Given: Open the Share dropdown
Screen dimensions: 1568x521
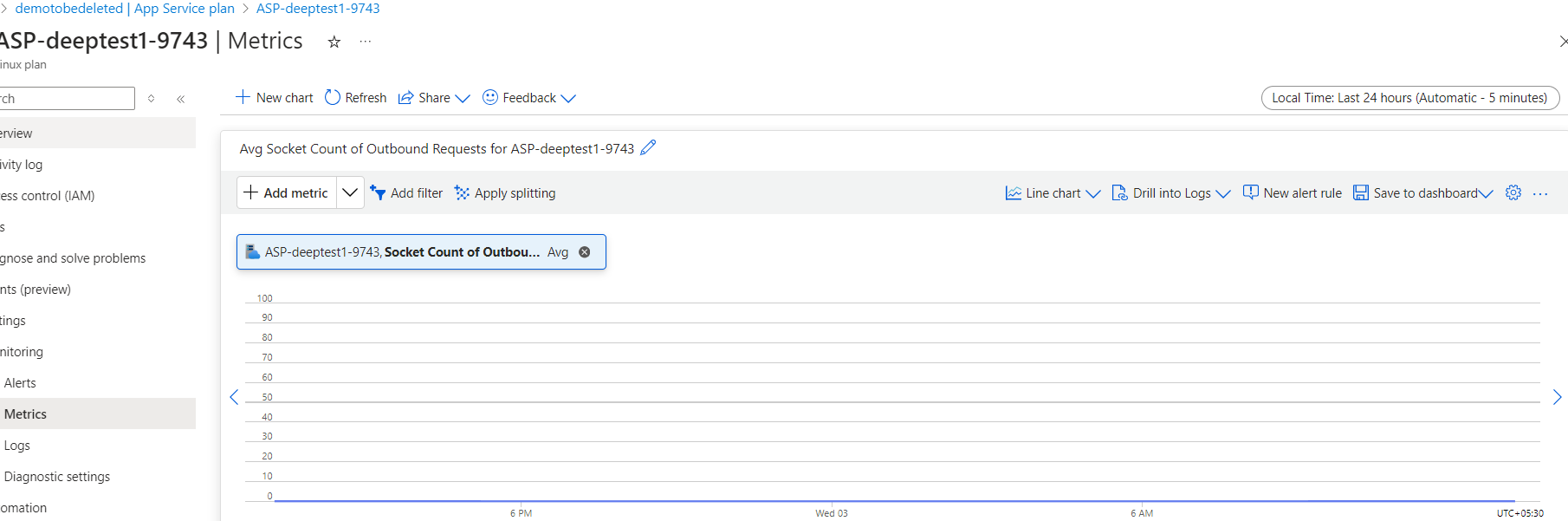Looking at the screenshot, I should [433, 97].
